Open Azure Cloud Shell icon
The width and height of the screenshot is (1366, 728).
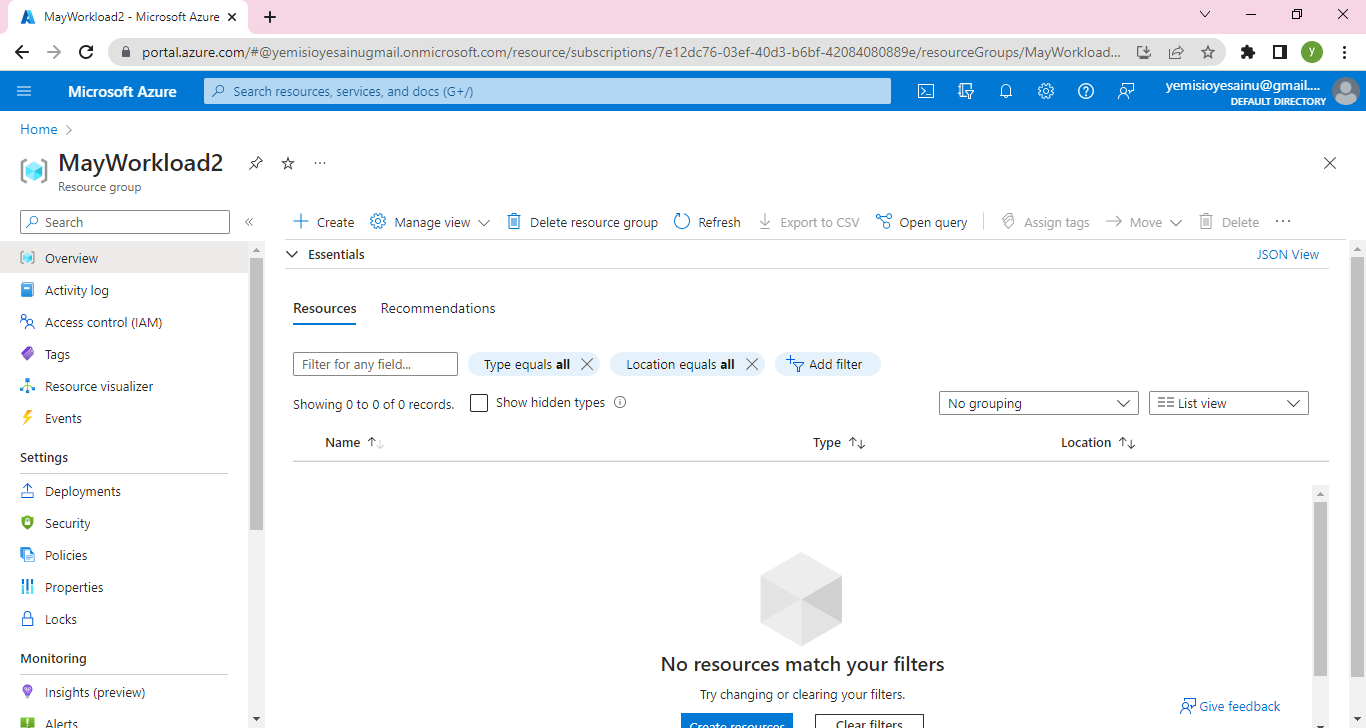pyautogui.click(x=926, y=91)
